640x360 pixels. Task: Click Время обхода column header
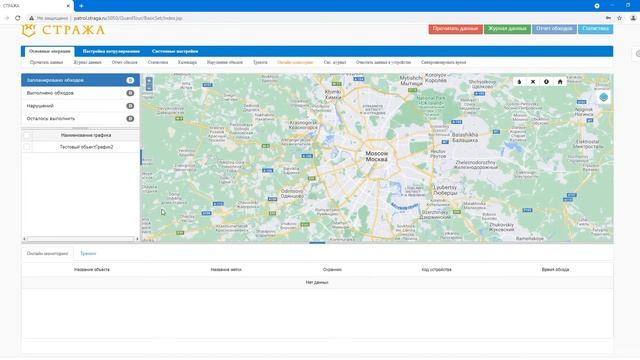pyautogui.click(x=555, y=269)
